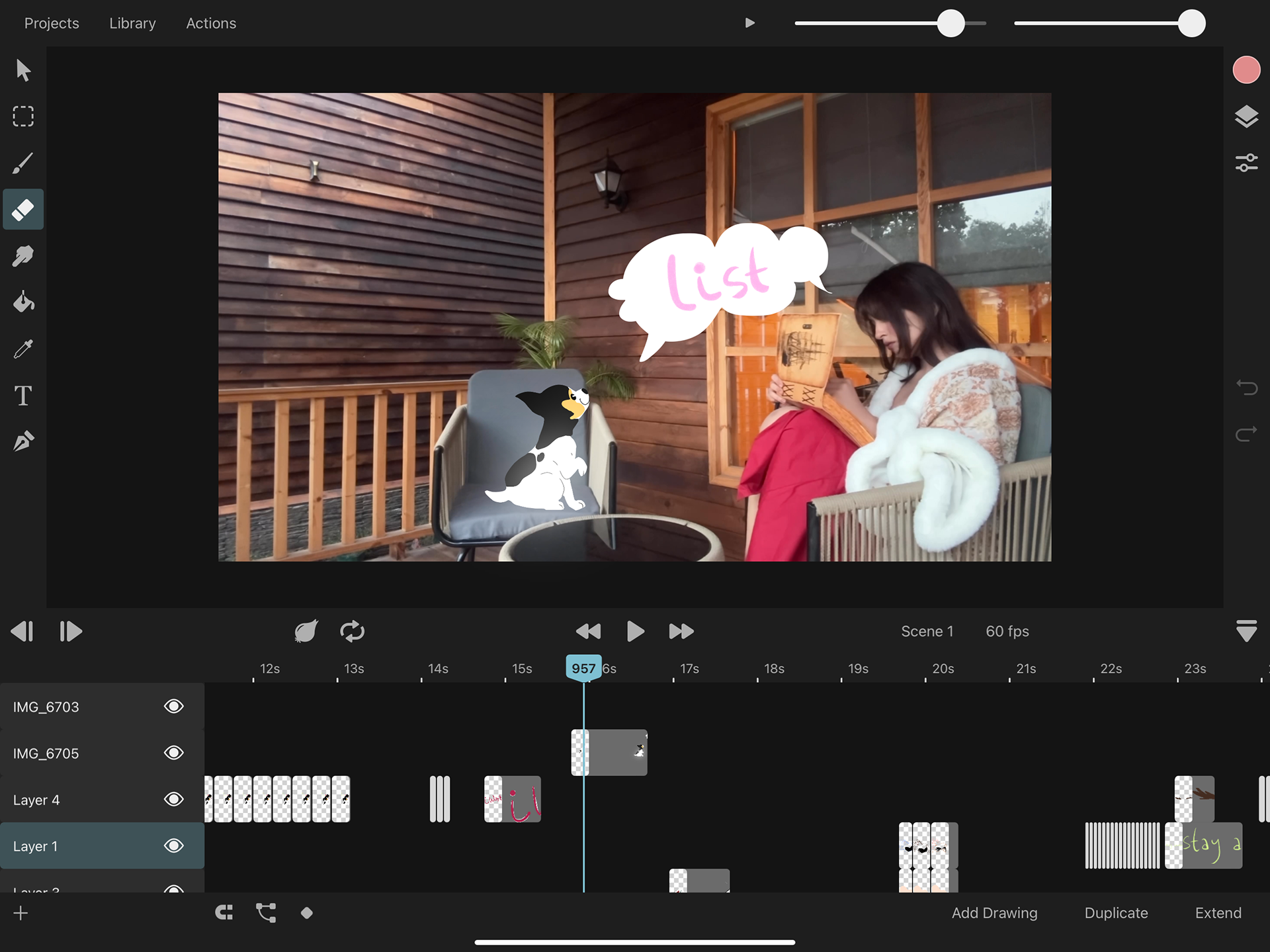Open the Layers panel icon
The height and width of the screenshot is (952, 1270).
pyautogui.click(x=1246, y=116)
